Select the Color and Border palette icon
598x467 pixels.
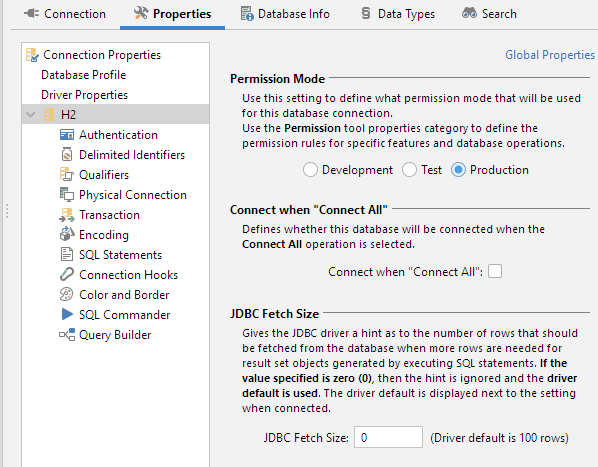pyautogui.click(x=67, y=295)
